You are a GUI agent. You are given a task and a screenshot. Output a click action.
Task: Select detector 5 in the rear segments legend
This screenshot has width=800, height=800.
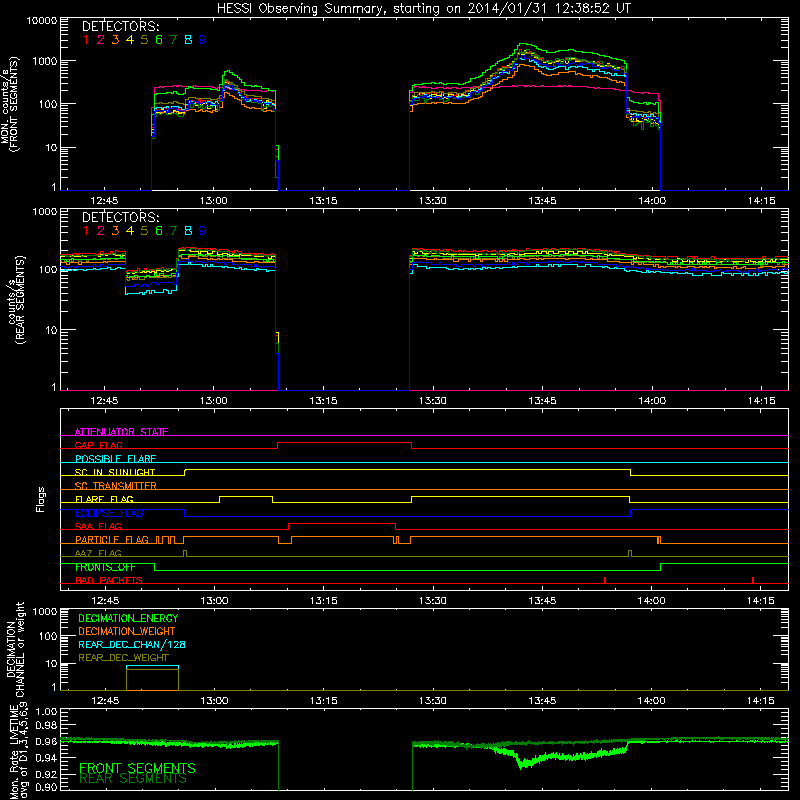[144, 231]
